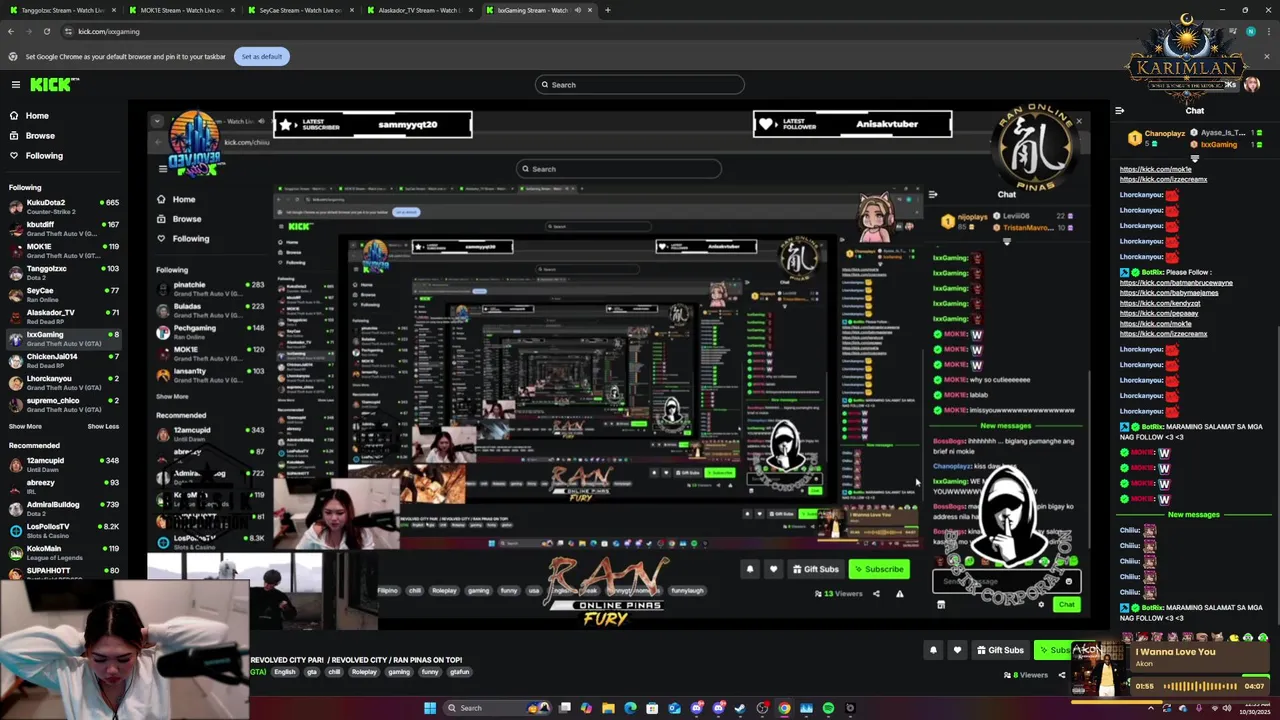Open Lhorckanyou channel in sidebar

pos(64,382)
